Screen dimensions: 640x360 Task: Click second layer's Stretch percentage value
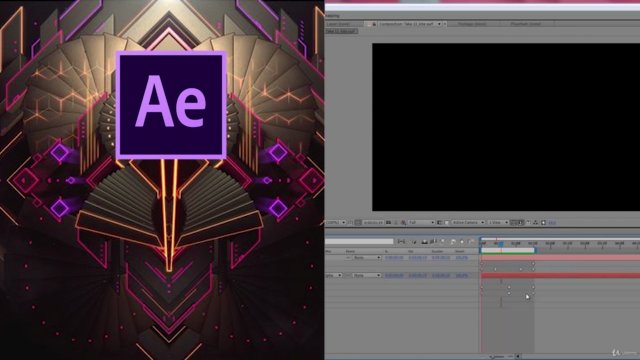pos(462,276)
